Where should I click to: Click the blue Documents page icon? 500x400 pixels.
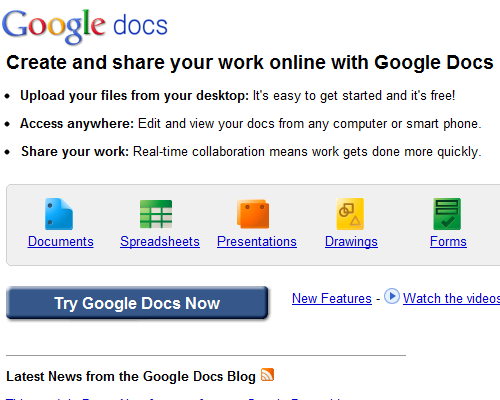click(59, 214)
